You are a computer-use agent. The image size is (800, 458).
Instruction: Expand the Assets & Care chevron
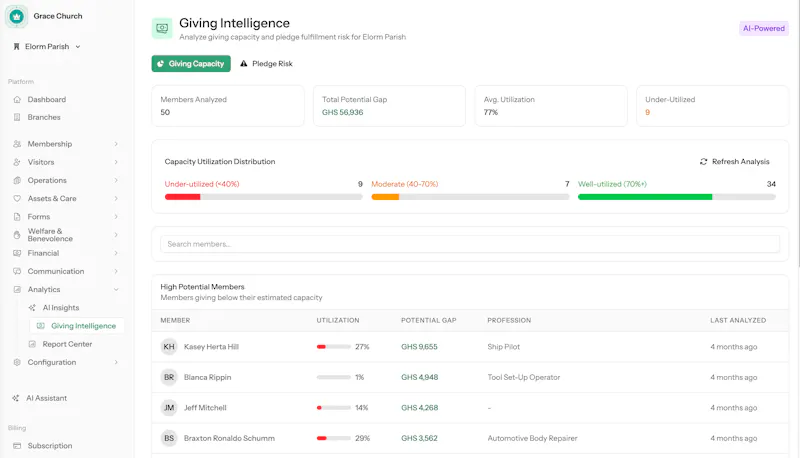point(116,198)
